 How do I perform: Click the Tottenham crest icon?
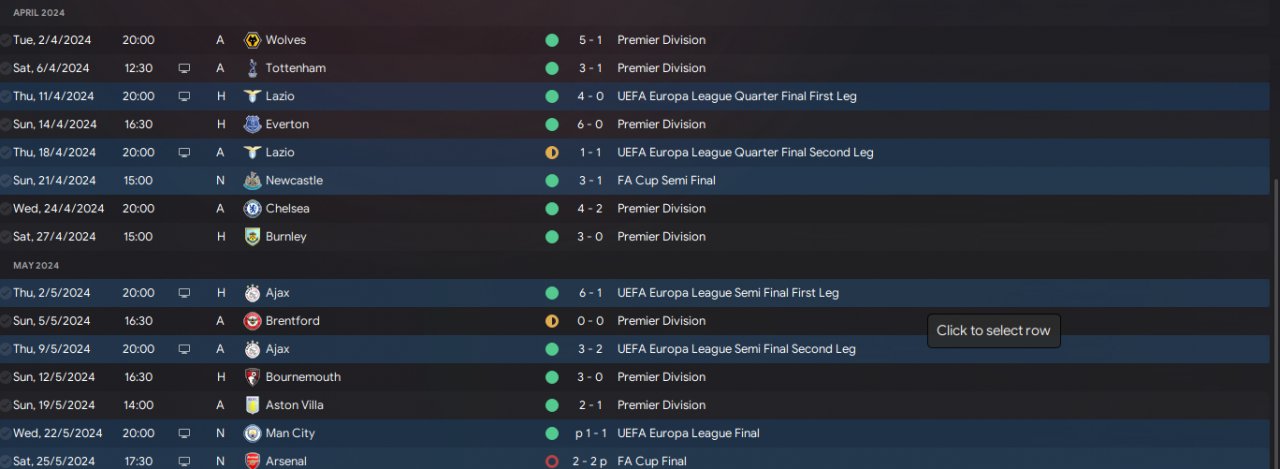252,68
